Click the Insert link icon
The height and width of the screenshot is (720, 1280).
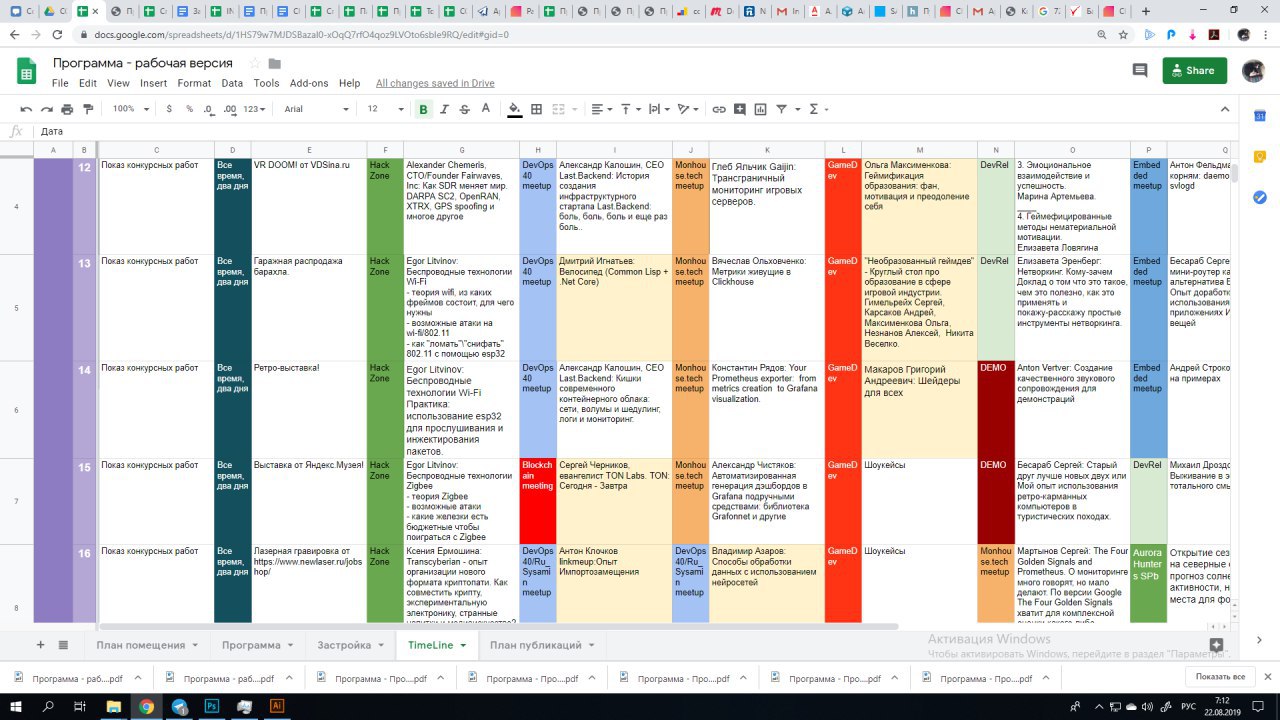(x=718, y=109)
